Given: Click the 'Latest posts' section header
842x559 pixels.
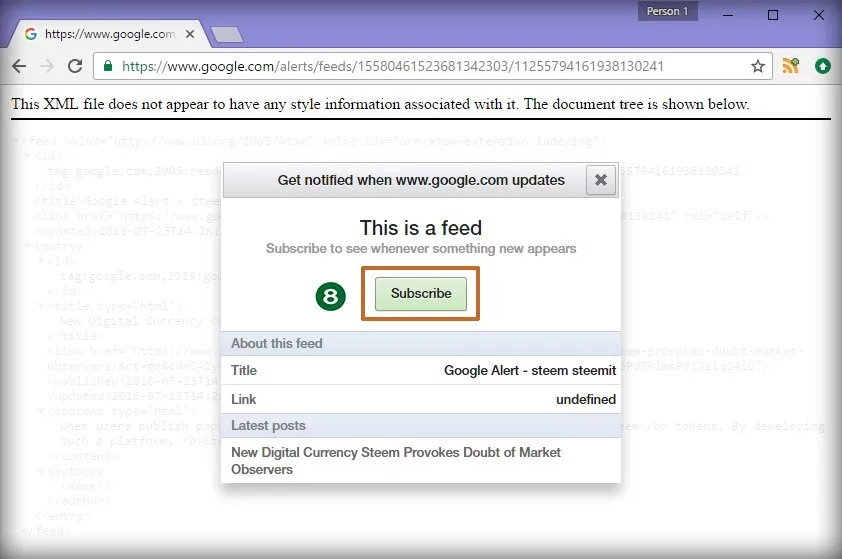Looking at the screenshot, I should point(420,425).
